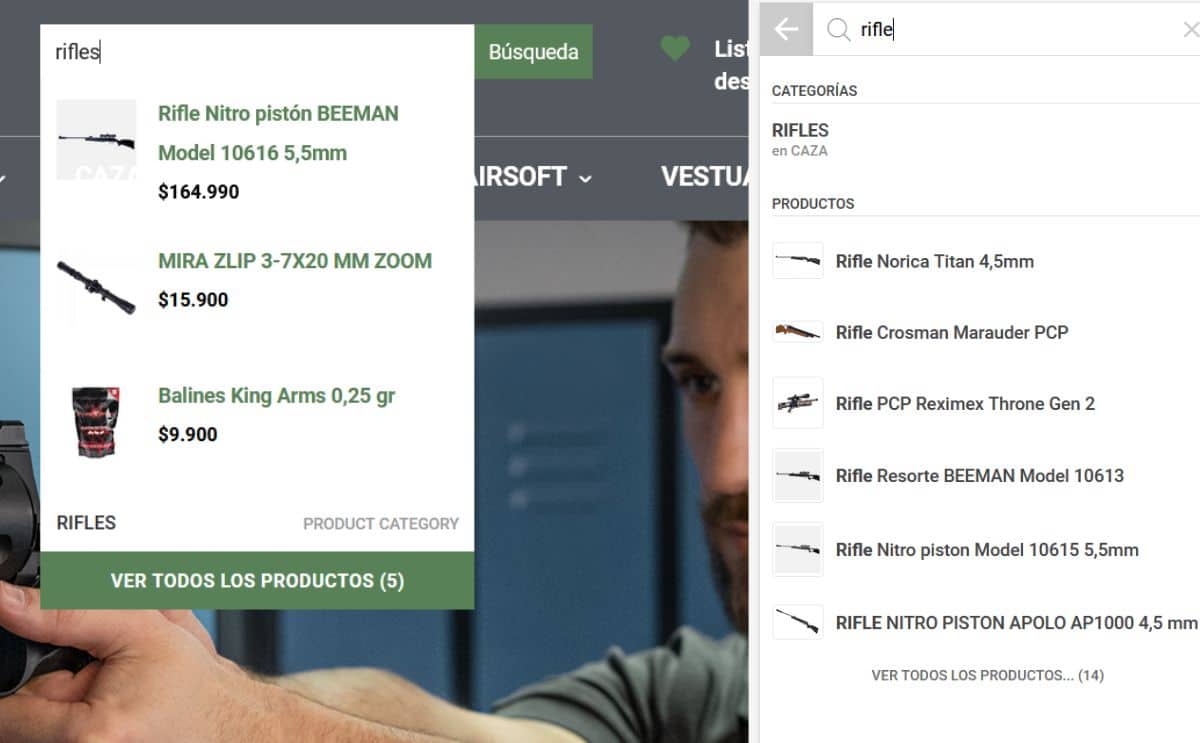Image resolution: width=1200 pixels, height=743 pixels.
Task: Click the Balines King Arms bag thumbnail
Action: tap(96, 422)
